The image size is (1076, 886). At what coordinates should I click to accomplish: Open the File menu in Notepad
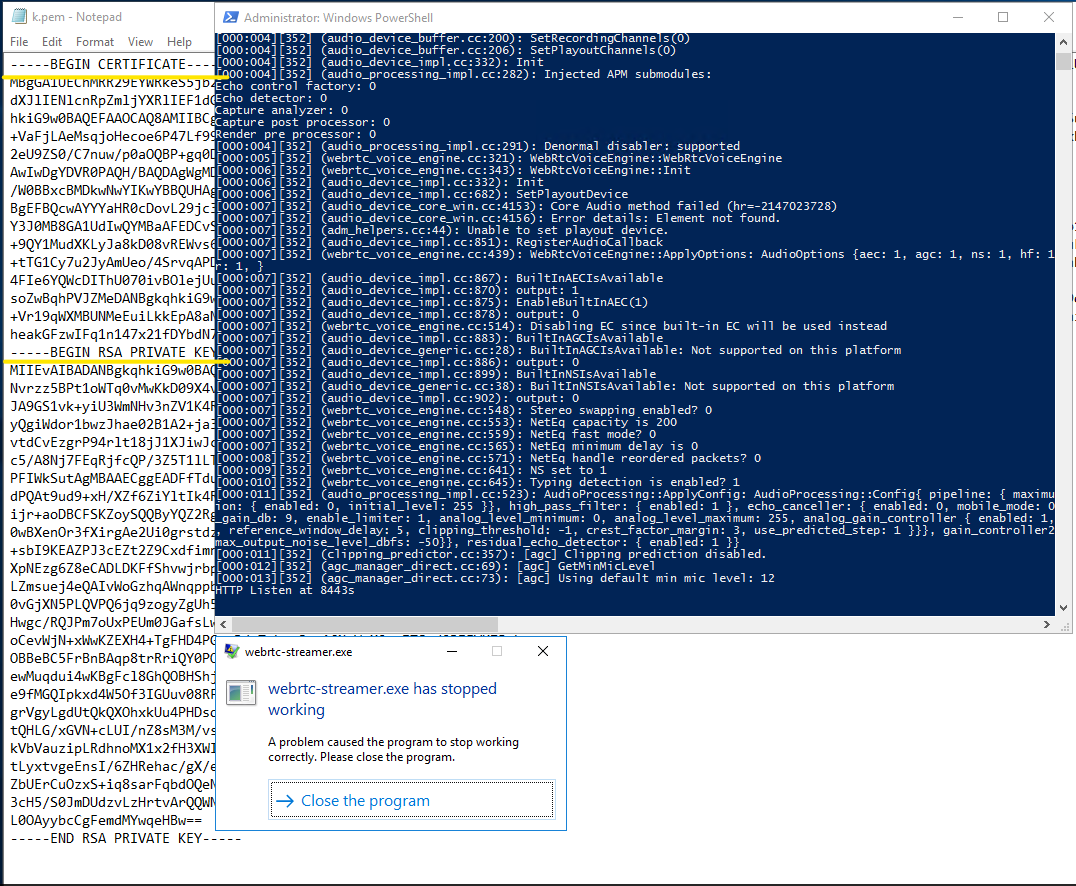[x=18, y=42]
